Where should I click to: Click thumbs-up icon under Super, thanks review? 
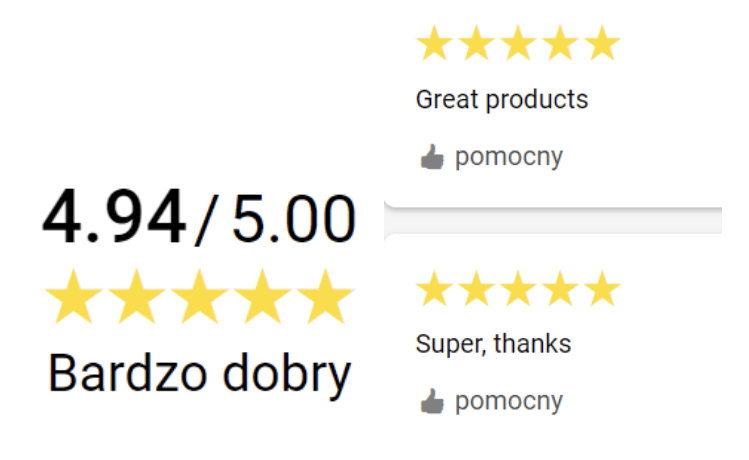(431, 402)
